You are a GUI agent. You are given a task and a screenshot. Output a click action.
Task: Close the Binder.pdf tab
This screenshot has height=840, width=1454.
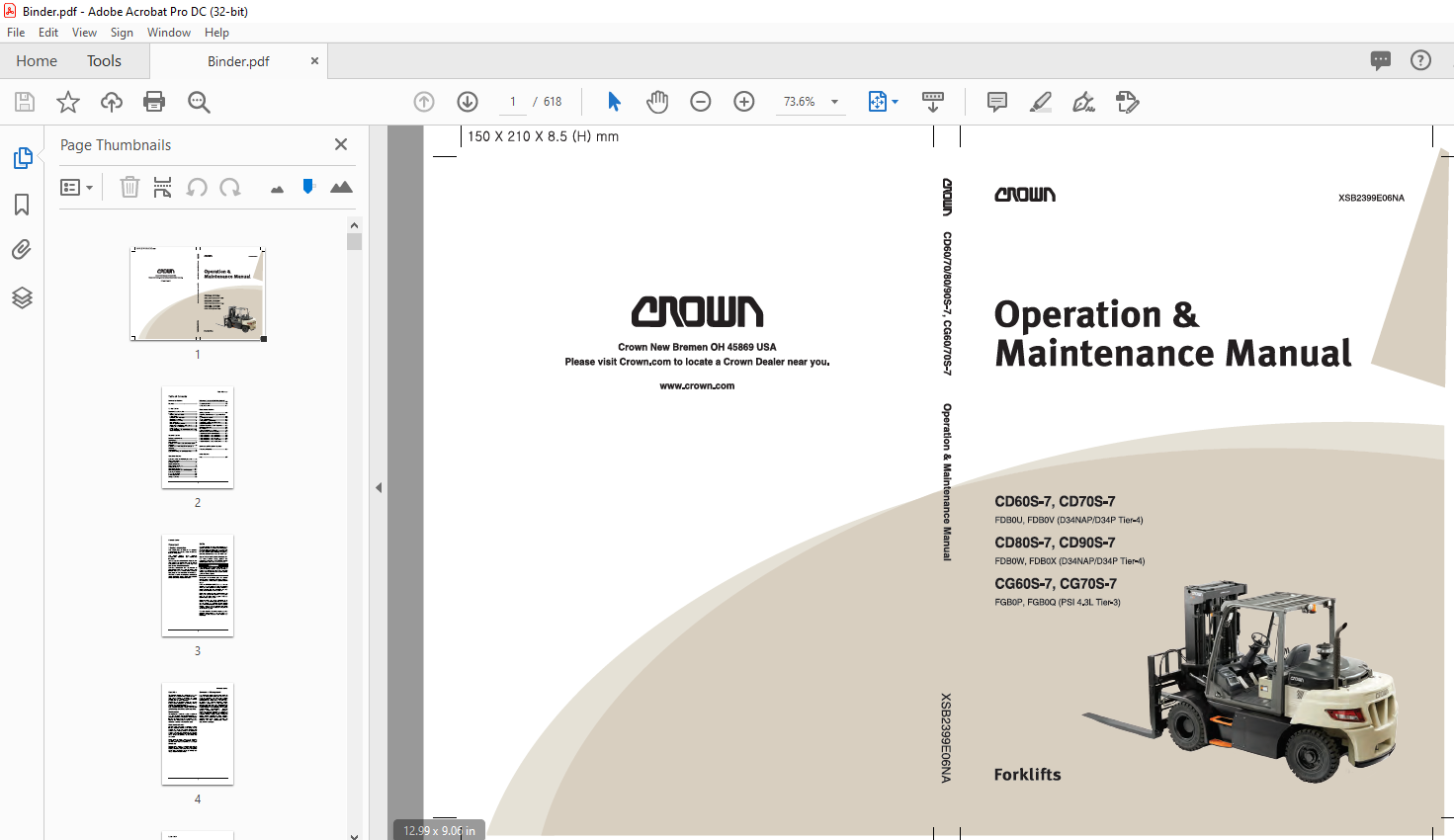click(314, 61)
